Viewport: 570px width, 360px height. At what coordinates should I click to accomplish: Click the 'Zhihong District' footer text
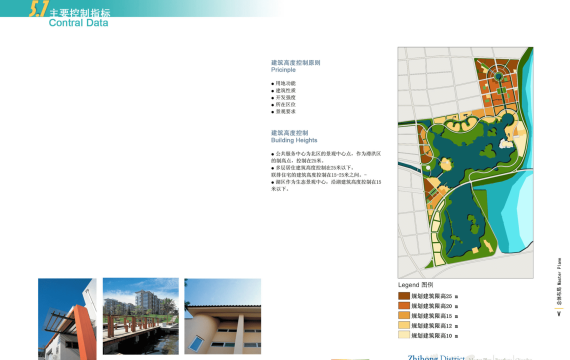[436, 357]
